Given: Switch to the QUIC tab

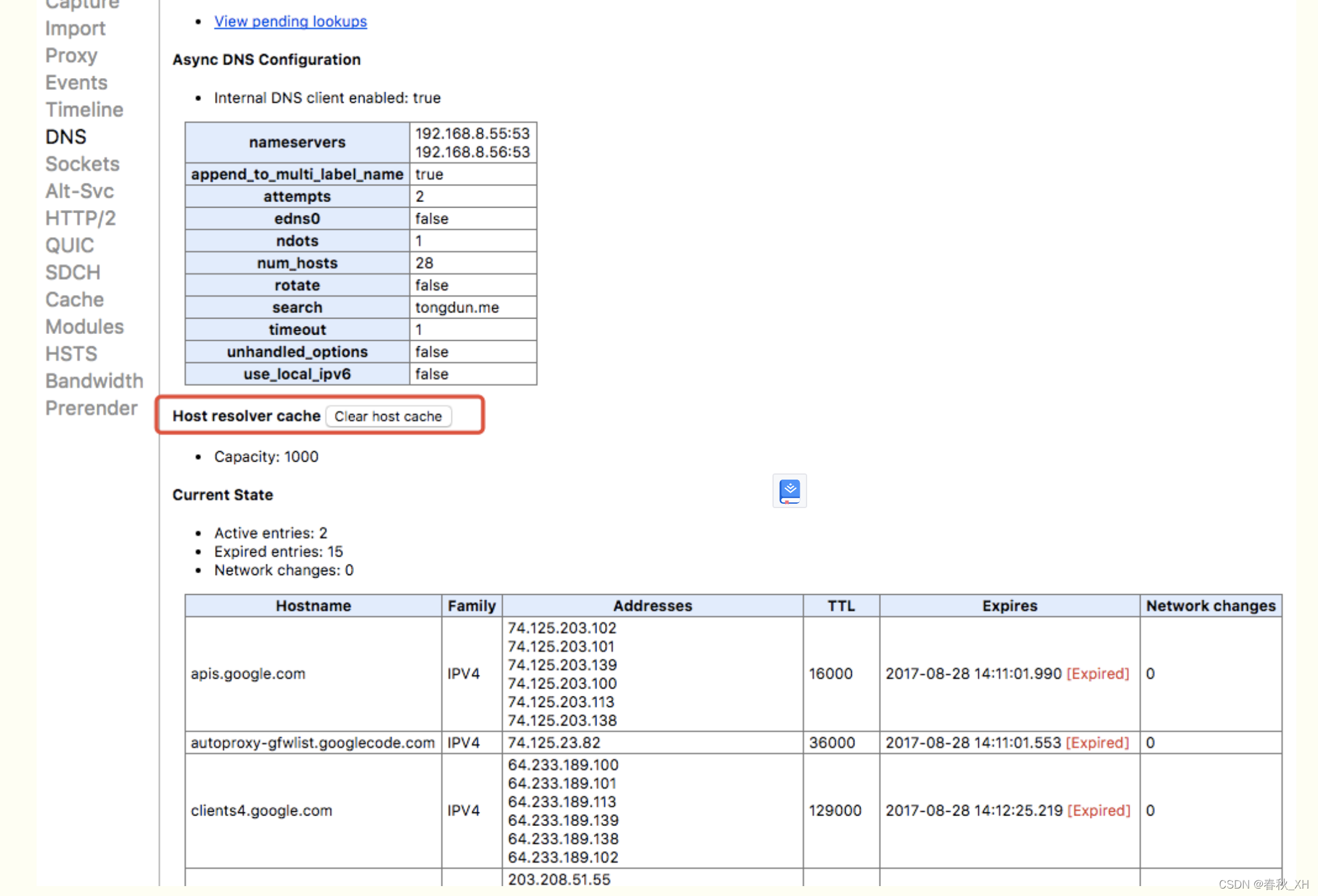Looking at the screenshot, I should [69, 245].
